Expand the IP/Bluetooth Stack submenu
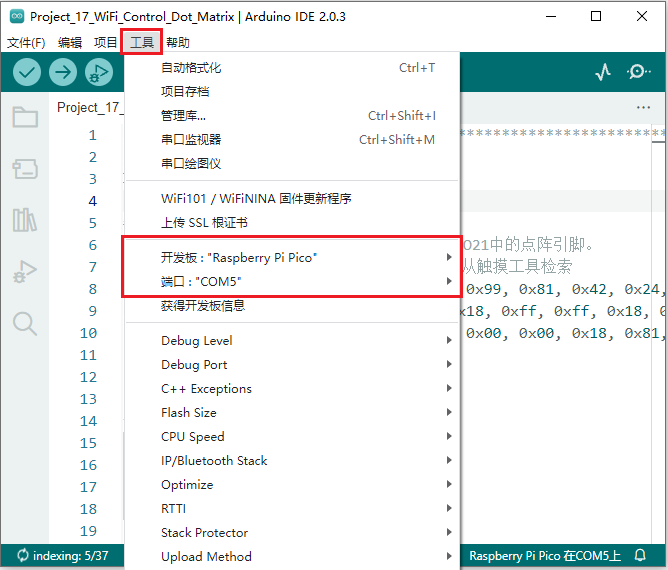668x570 pixels. pos(292,461)
